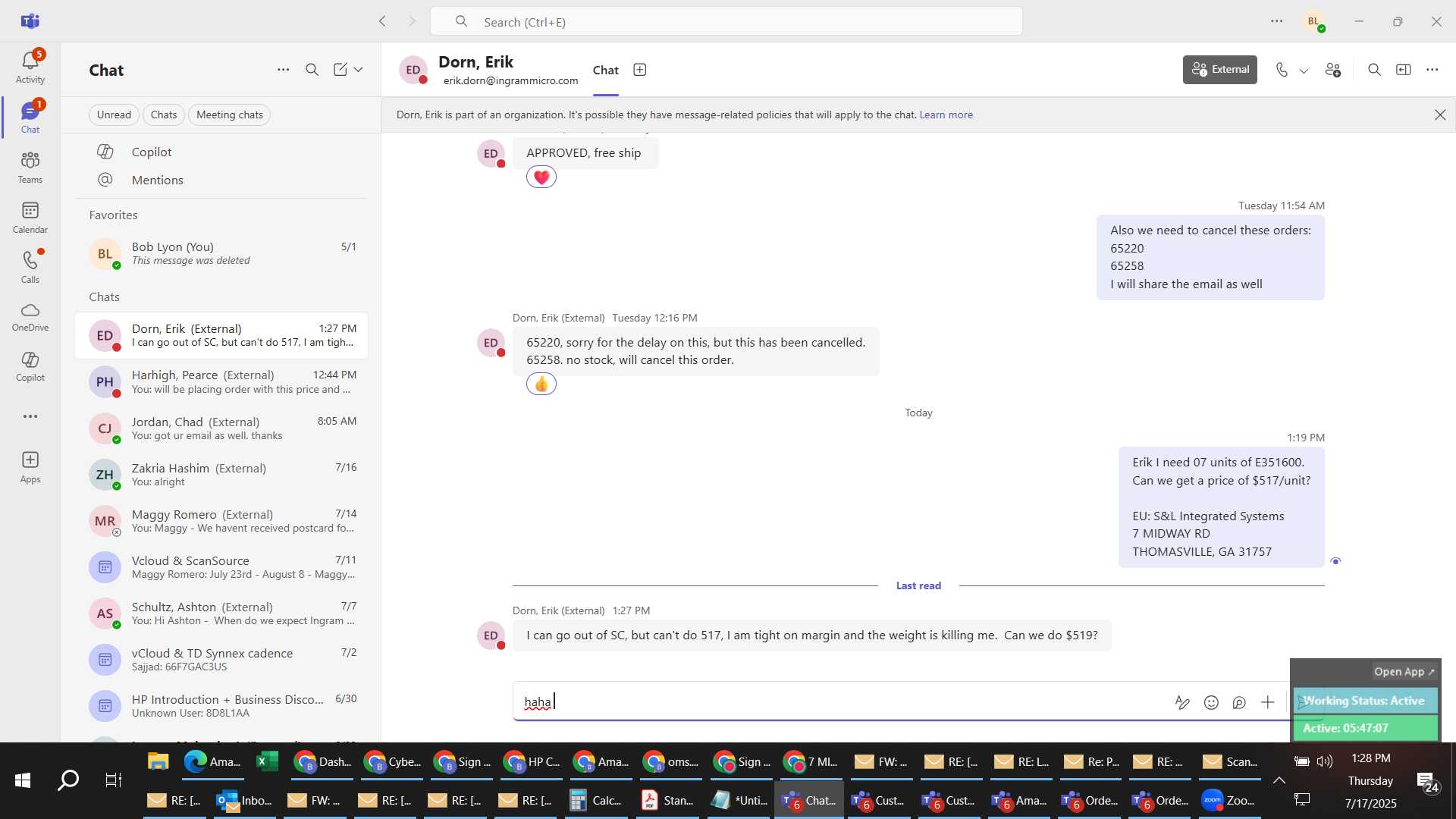The image size is (1456, 819).
Task: Open Excel from the taskbar
Action: pos(267,761)
